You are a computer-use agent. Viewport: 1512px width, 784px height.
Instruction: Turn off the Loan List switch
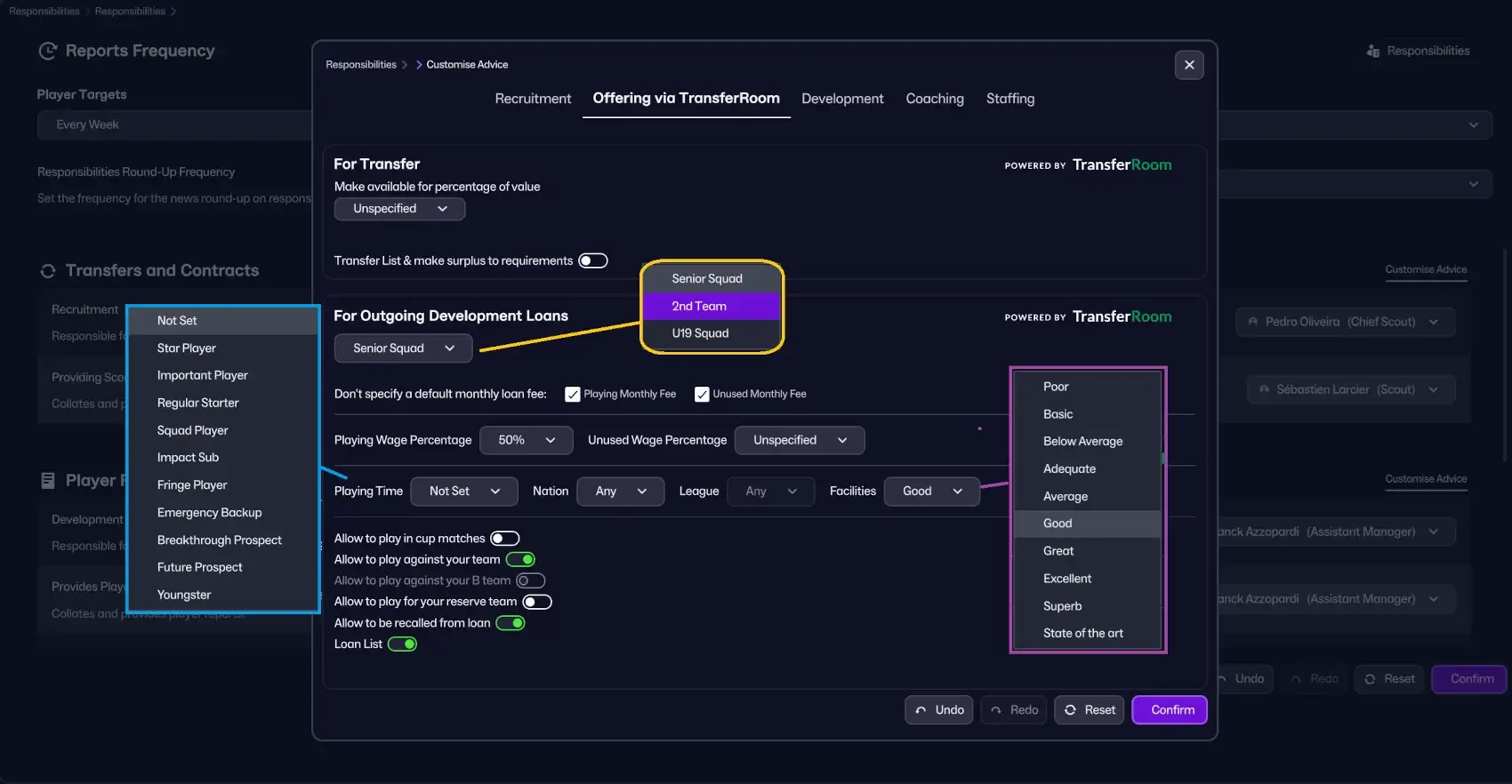(402, 644)
